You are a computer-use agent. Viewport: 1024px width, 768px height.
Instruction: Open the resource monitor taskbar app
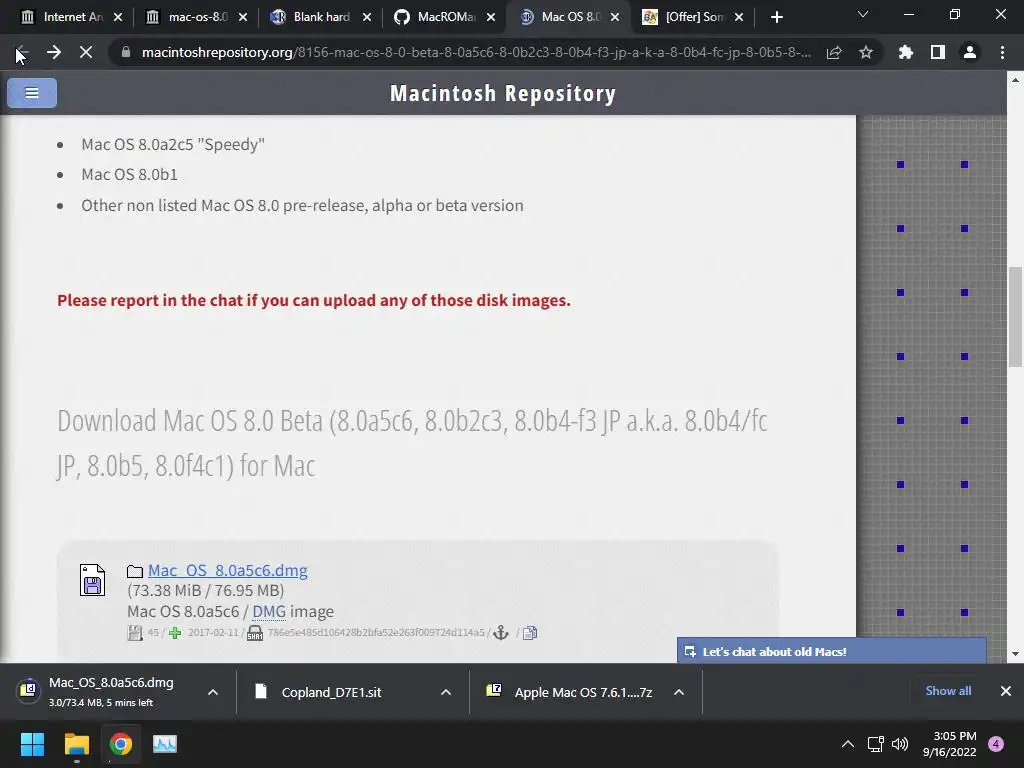(x=165, y=744)
